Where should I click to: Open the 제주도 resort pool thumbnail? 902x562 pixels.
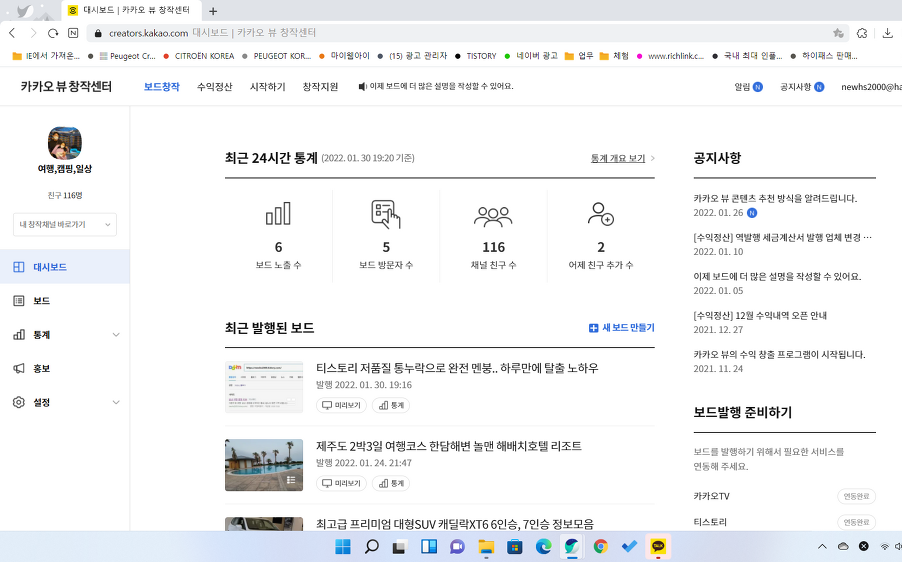click(x=264, y=465)
